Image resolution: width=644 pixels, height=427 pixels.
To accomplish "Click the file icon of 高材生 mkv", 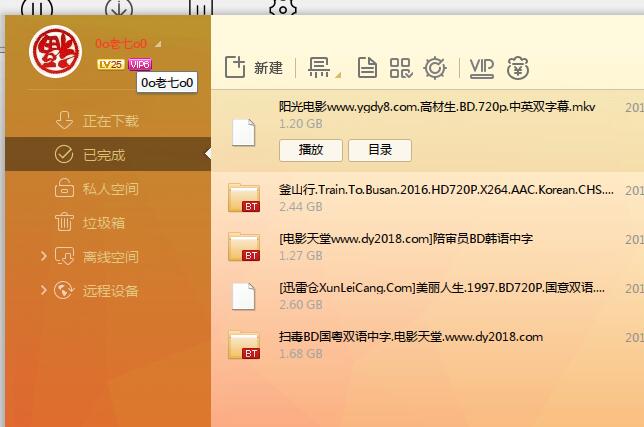I will pyautogui.click(x=244, y=132).
